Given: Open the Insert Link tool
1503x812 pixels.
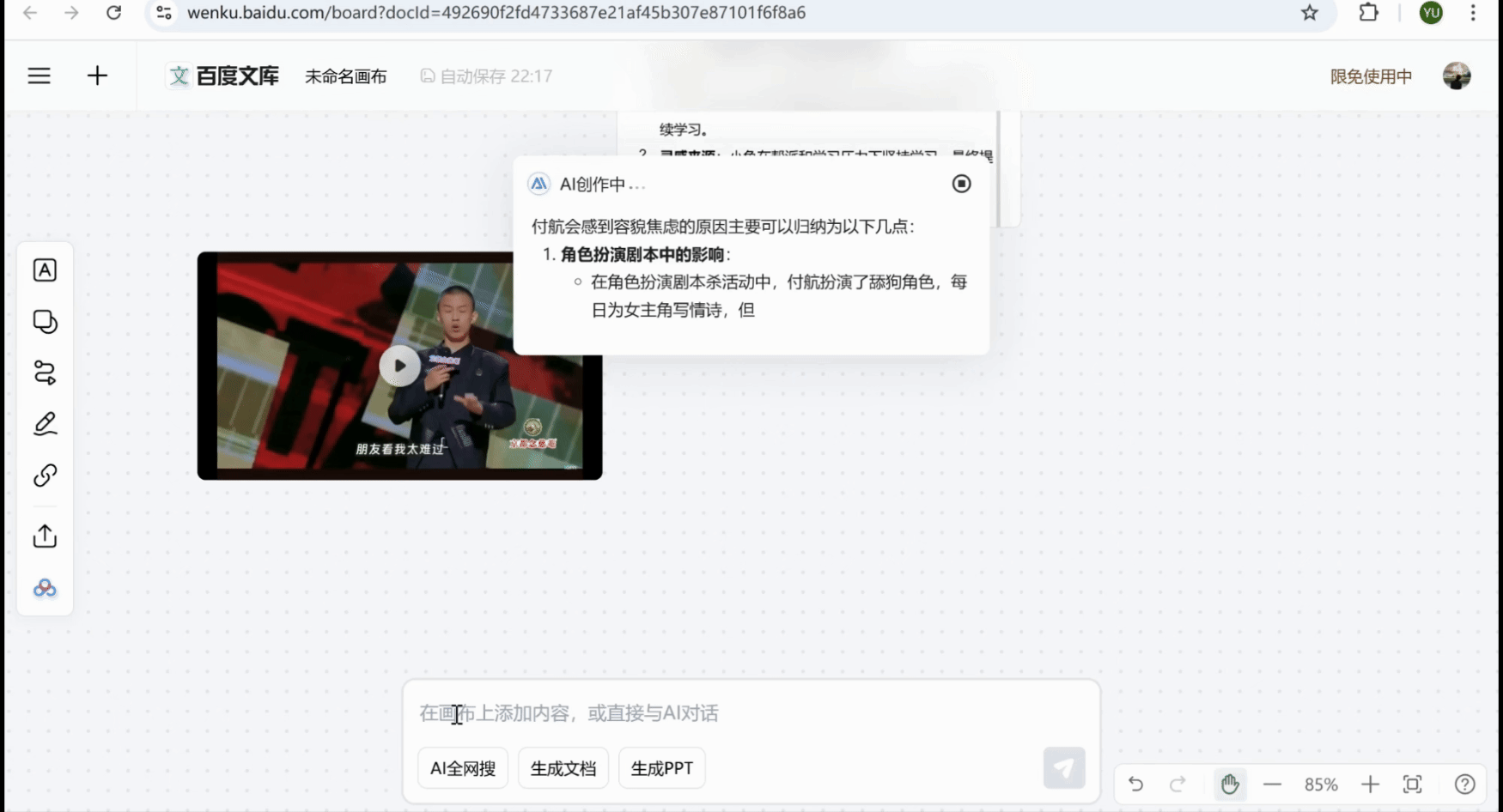Looking at the screenshot, I should [44, 476].
